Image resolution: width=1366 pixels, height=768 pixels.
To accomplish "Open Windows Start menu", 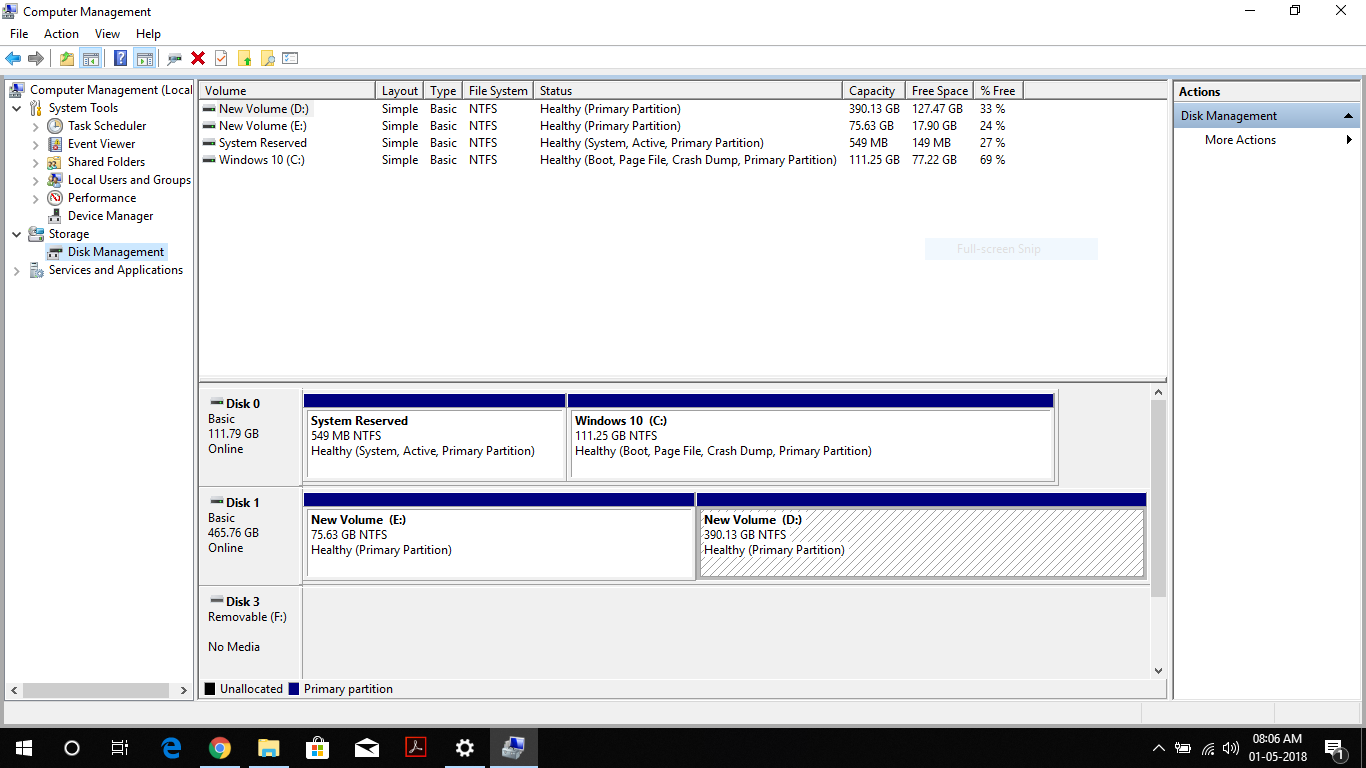I will coord(24,747).
